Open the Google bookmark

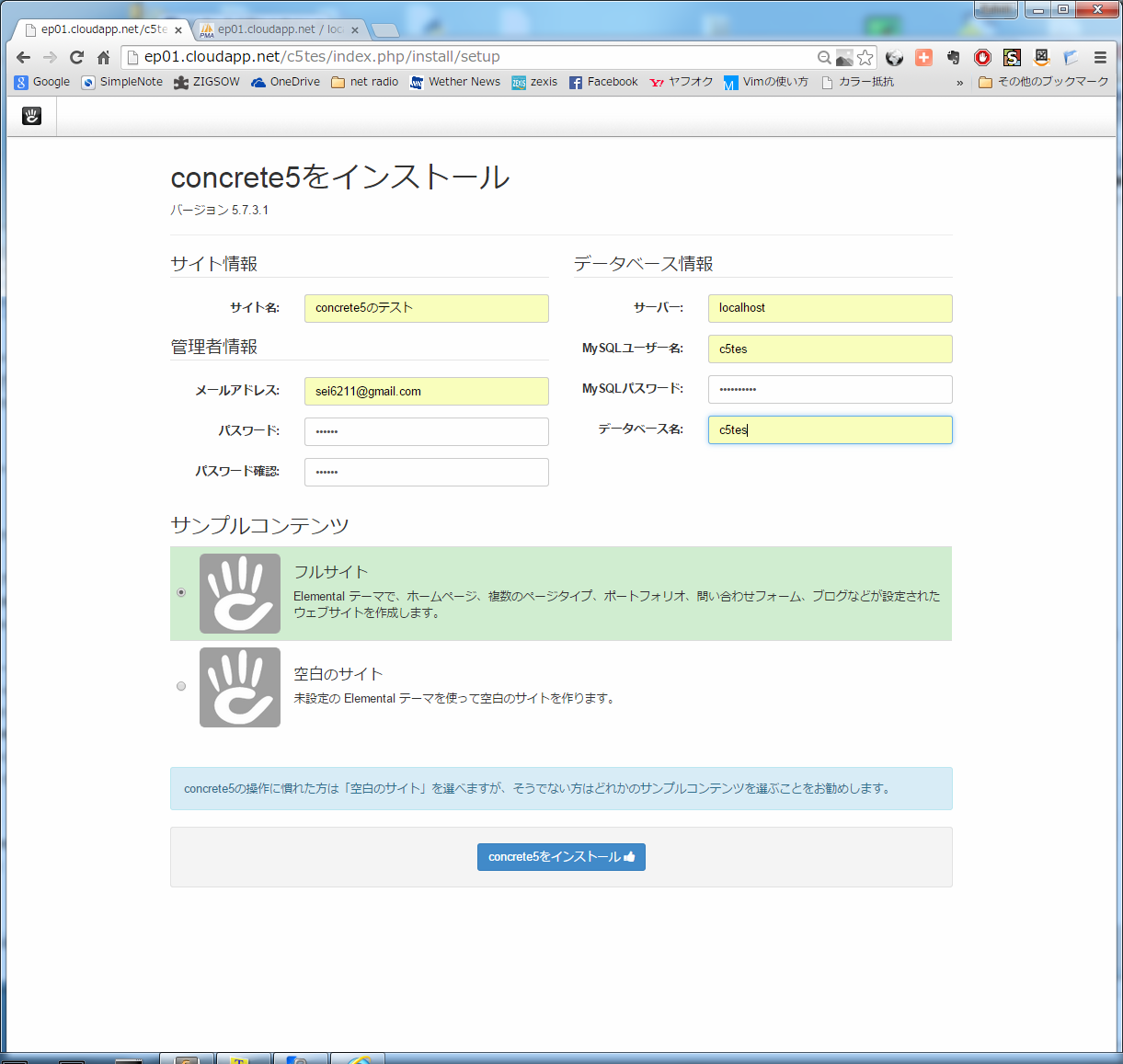42,82
